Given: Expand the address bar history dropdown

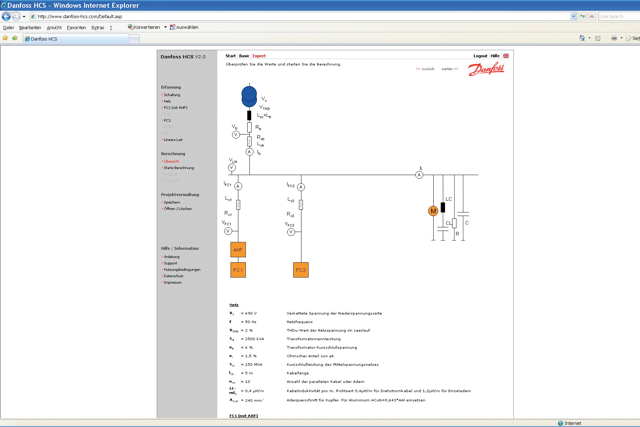Looking at the screenshot, I should point(573,16).
